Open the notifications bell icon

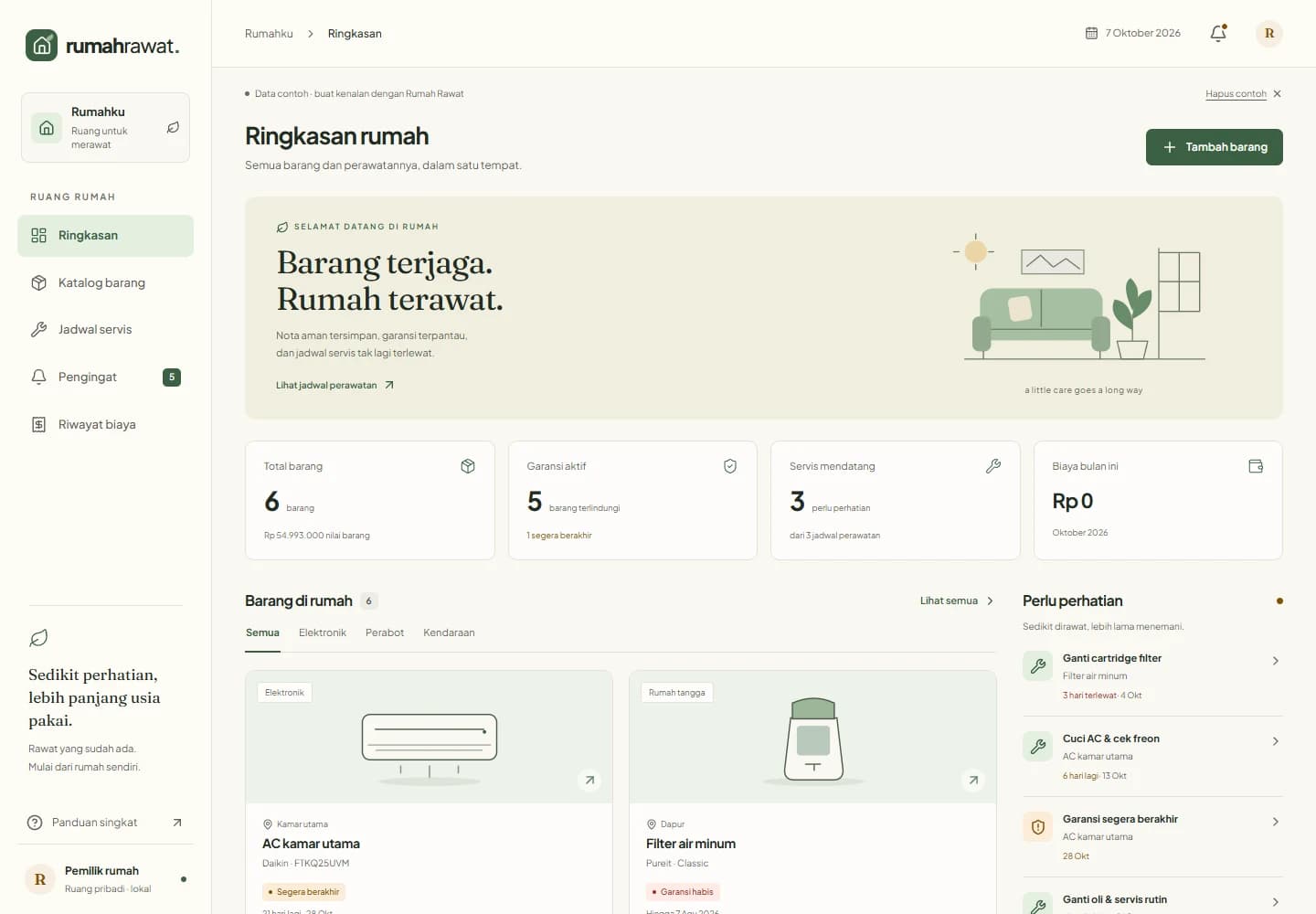click(x=1218, y=34)
